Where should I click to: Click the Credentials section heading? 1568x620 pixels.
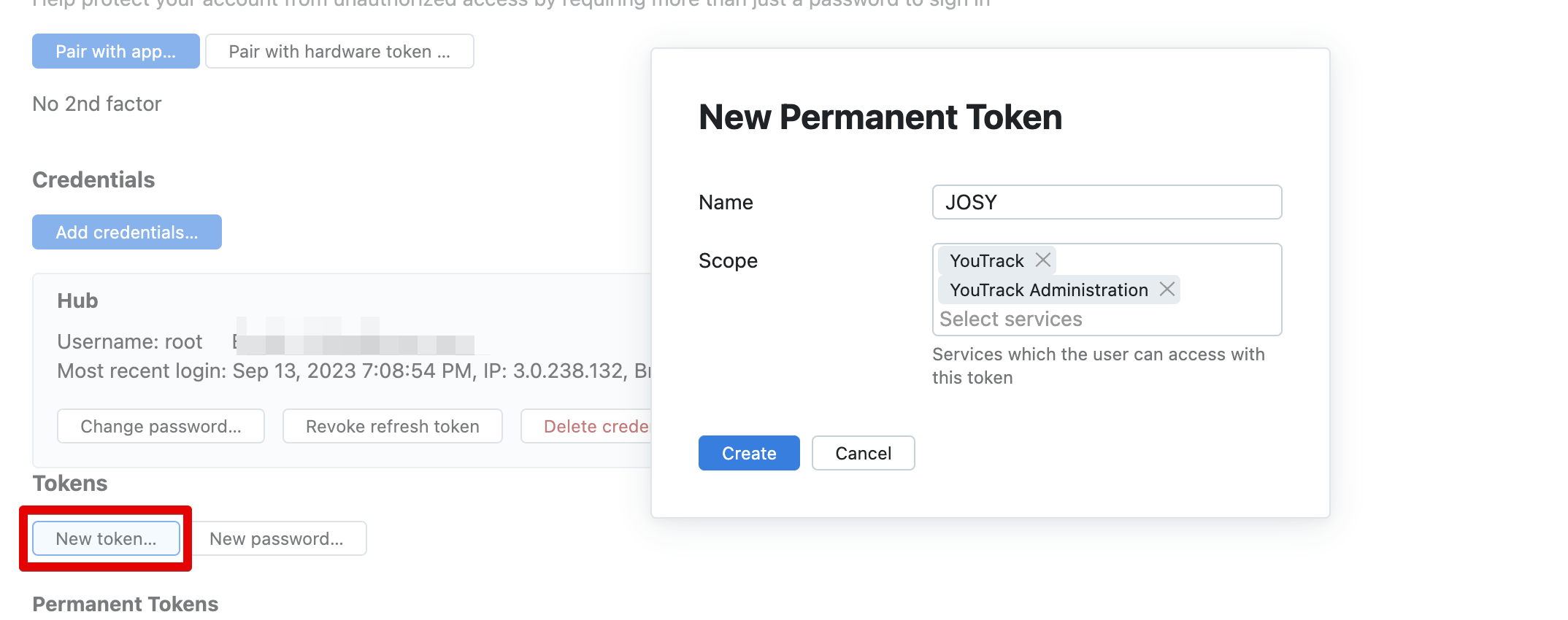[x=93, y=179]
